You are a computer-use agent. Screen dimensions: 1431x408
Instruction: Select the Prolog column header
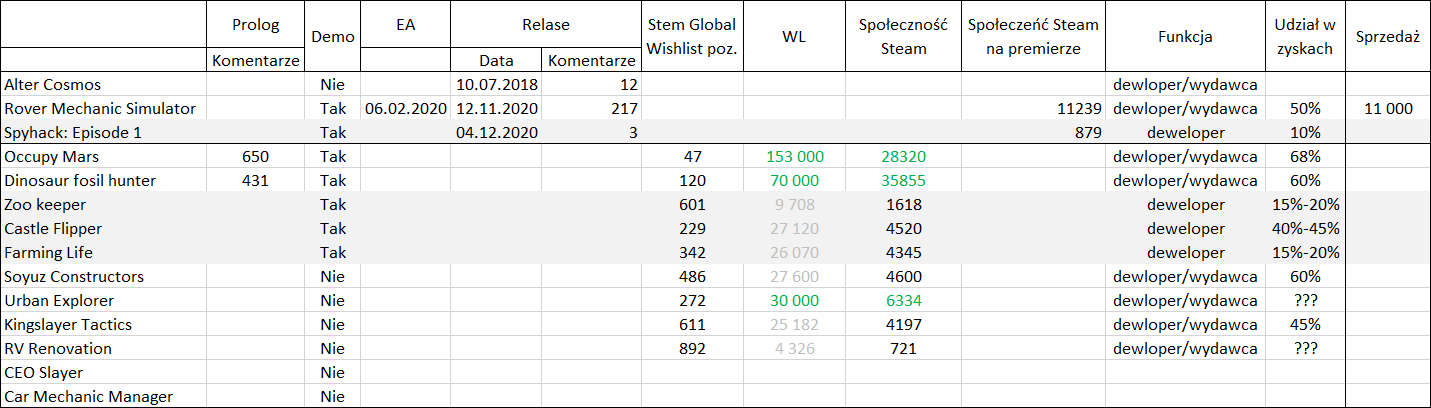coord(255,25)
